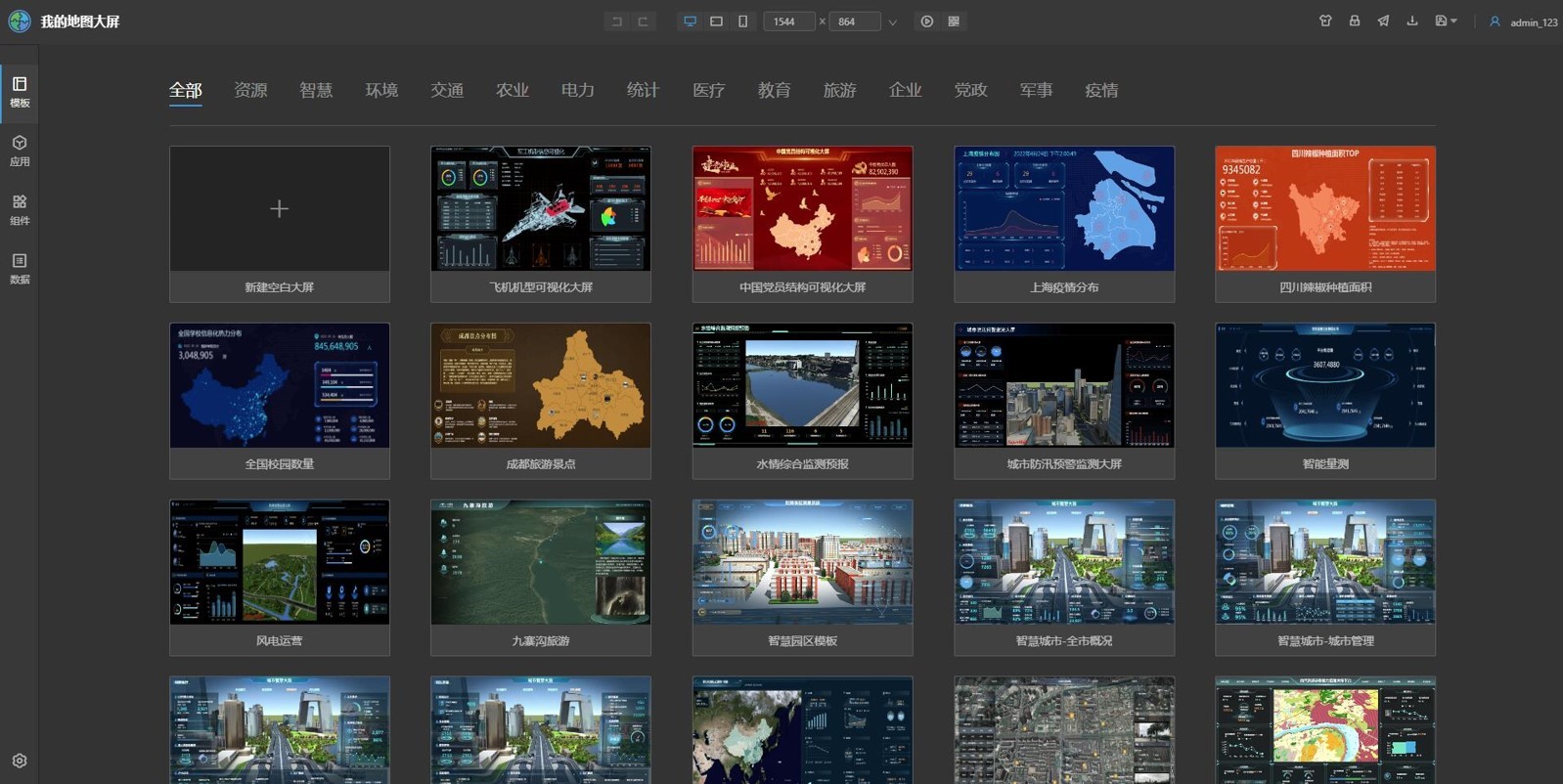Open the 城市防汛预警监测大屏 template thumbnail
Screen dimensions: 1563x784
pos(1064,385)
